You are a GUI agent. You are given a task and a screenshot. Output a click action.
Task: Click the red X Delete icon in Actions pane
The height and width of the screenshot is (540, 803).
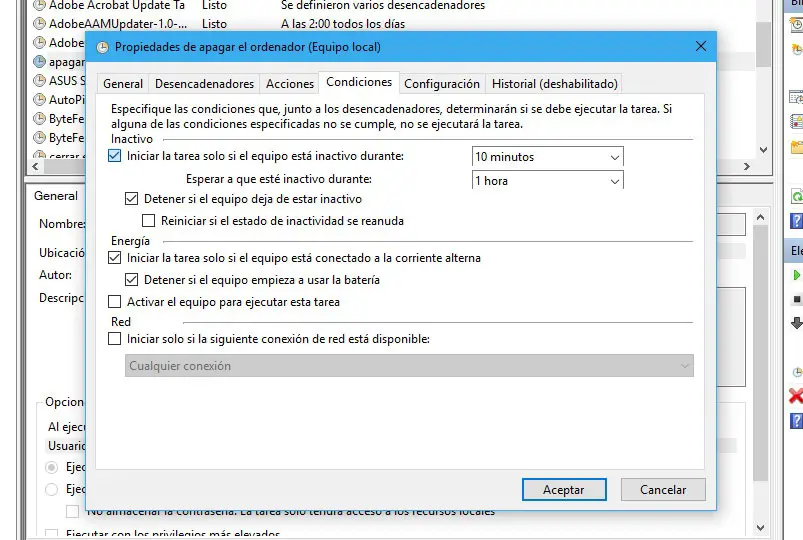[796, 396]
